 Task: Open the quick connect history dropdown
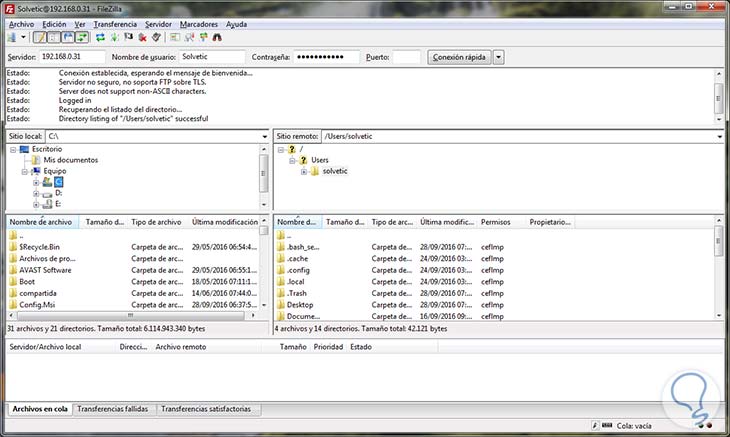tap(498, 57)
